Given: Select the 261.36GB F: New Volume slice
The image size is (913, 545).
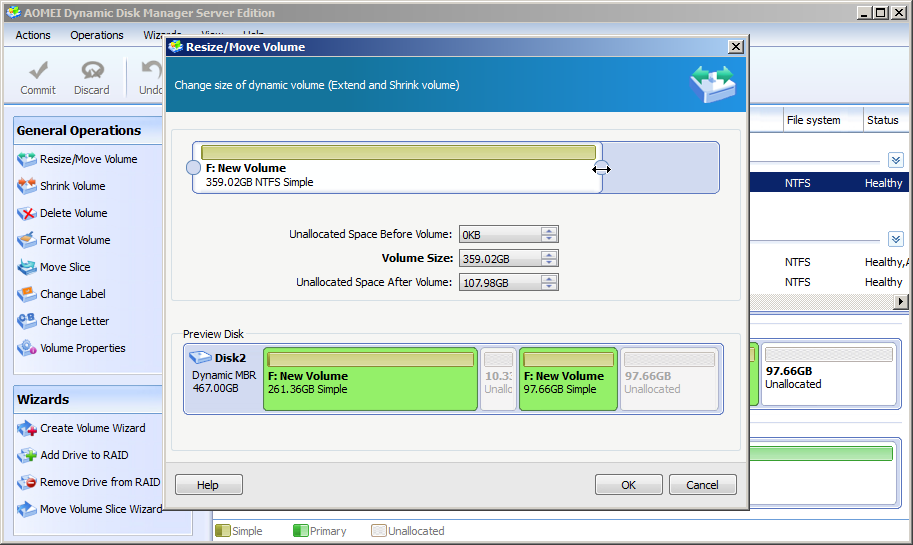Looking at the screenshot, I should (370, 379).
